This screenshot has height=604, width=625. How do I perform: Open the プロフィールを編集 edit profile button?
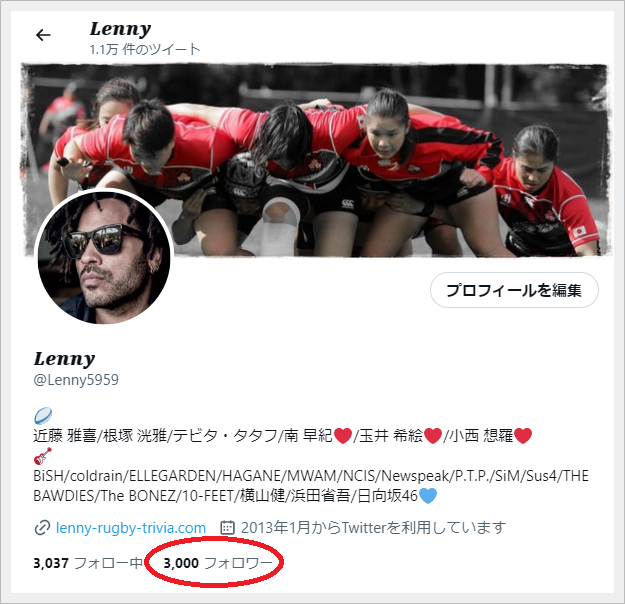coord(514,290)
